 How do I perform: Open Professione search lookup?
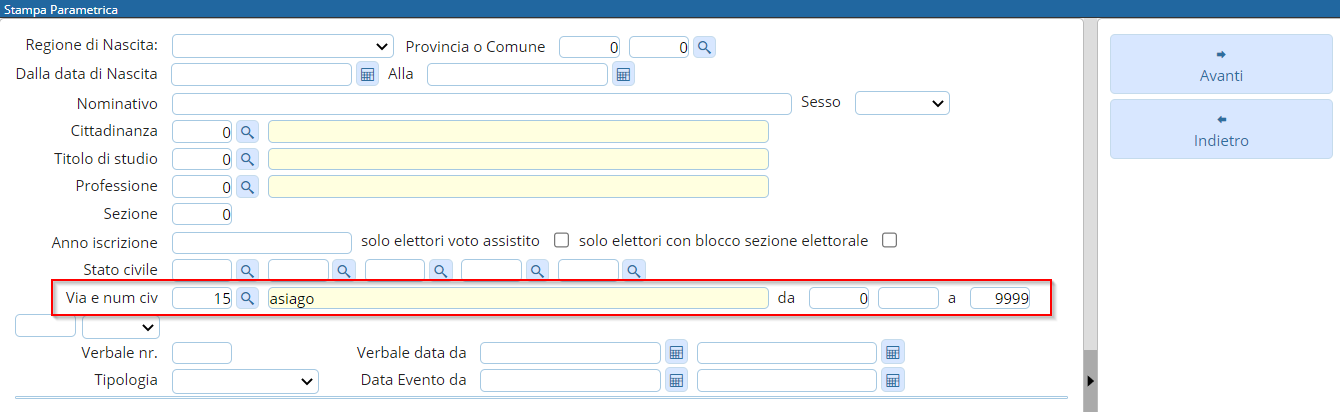pos(247,187)
